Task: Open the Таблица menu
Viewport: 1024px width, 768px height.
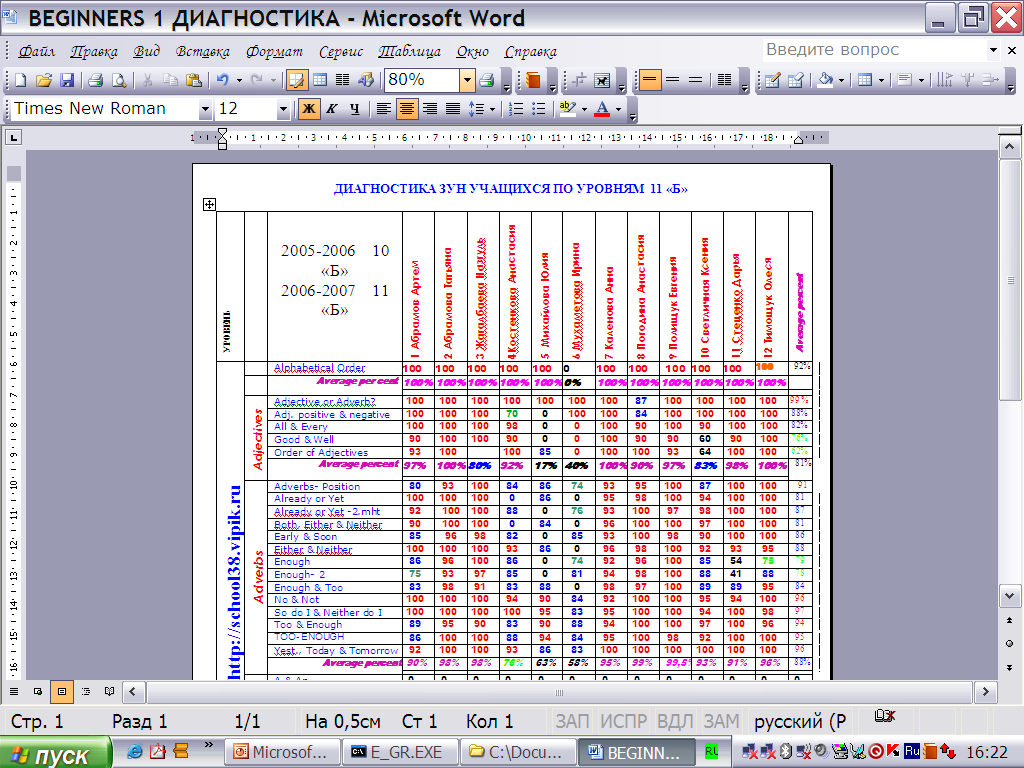Action: [409, 51]
